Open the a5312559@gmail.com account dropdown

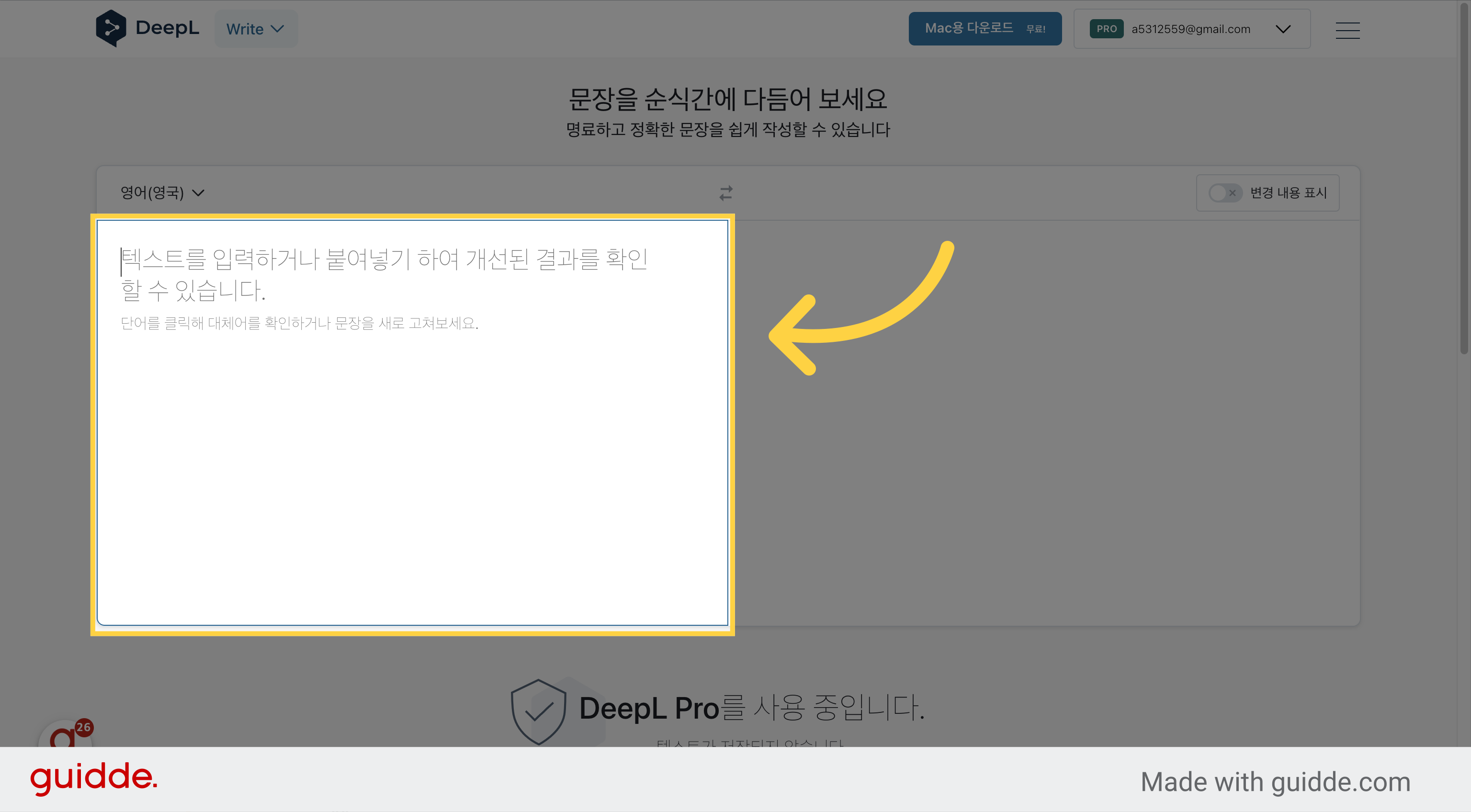(x=1192, y=29)
